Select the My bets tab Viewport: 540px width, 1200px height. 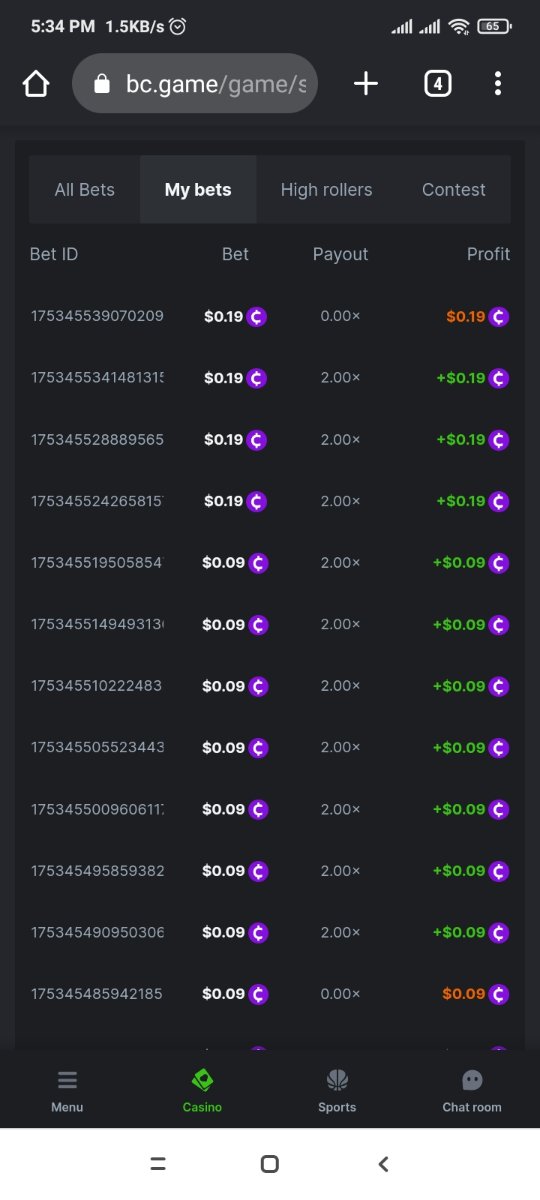coord(198,189)
